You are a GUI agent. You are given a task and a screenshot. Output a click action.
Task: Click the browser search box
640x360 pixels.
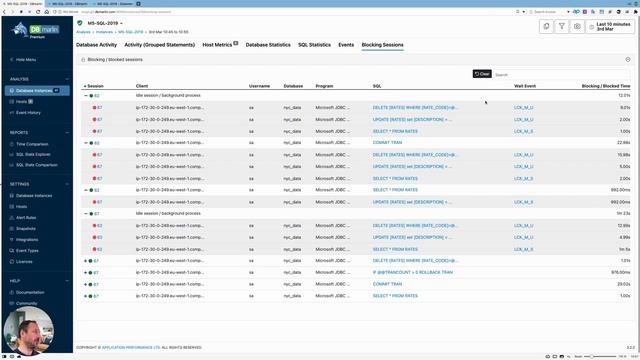(549, 12)
